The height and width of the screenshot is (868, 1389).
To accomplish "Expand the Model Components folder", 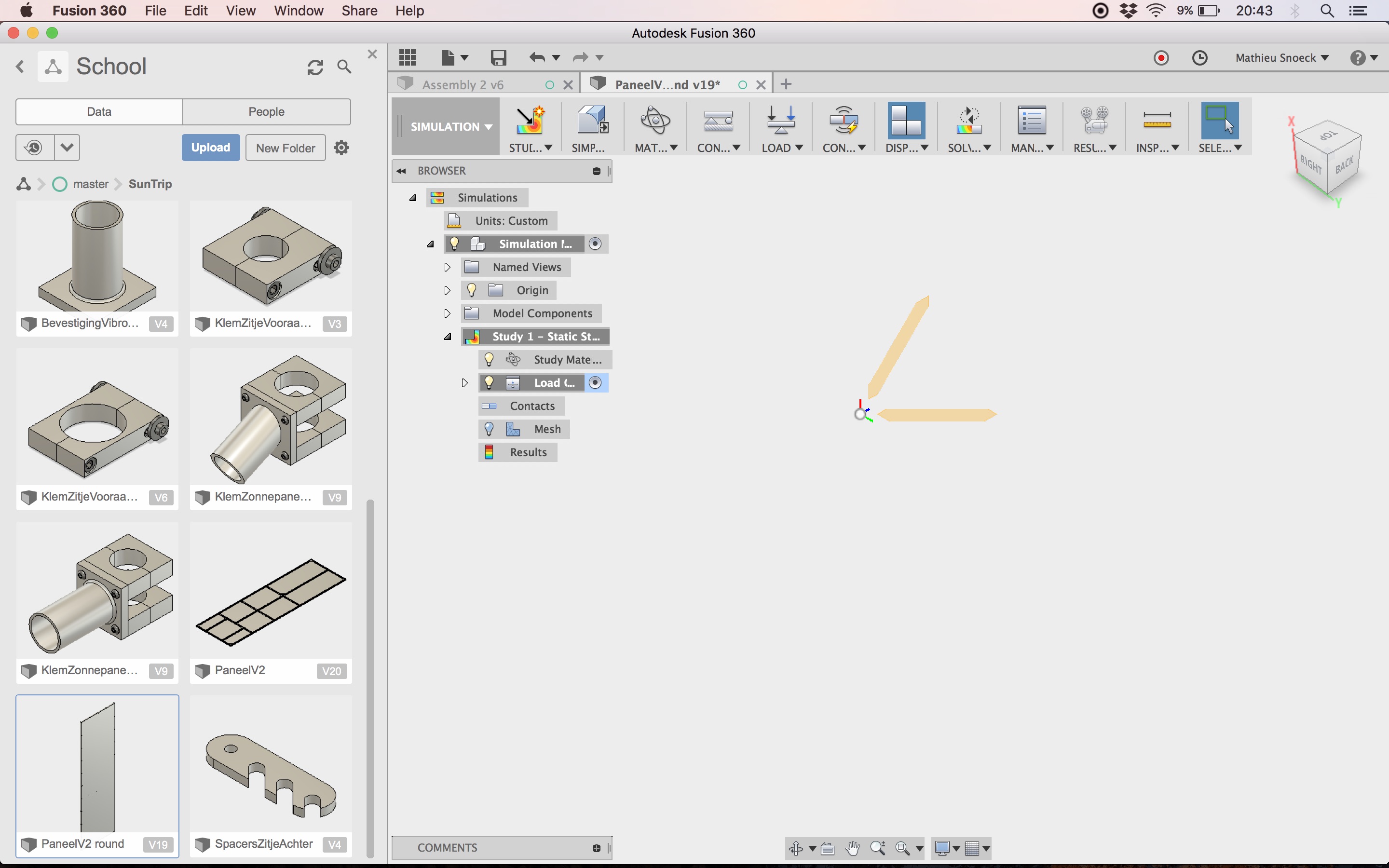I will click(447, 313).
